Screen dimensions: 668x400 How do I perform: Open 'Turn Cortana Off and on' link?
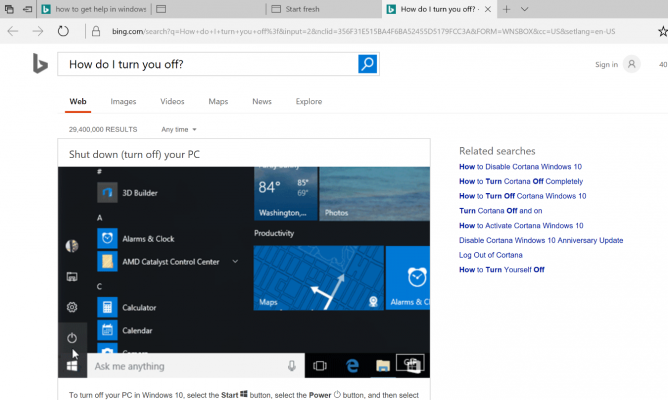pyautogui.click(x=501, y=210)
